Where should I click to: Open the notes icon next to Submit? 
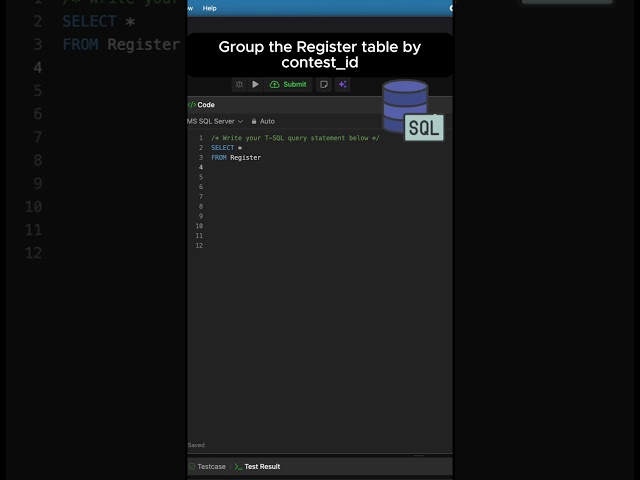pos(324,84)
